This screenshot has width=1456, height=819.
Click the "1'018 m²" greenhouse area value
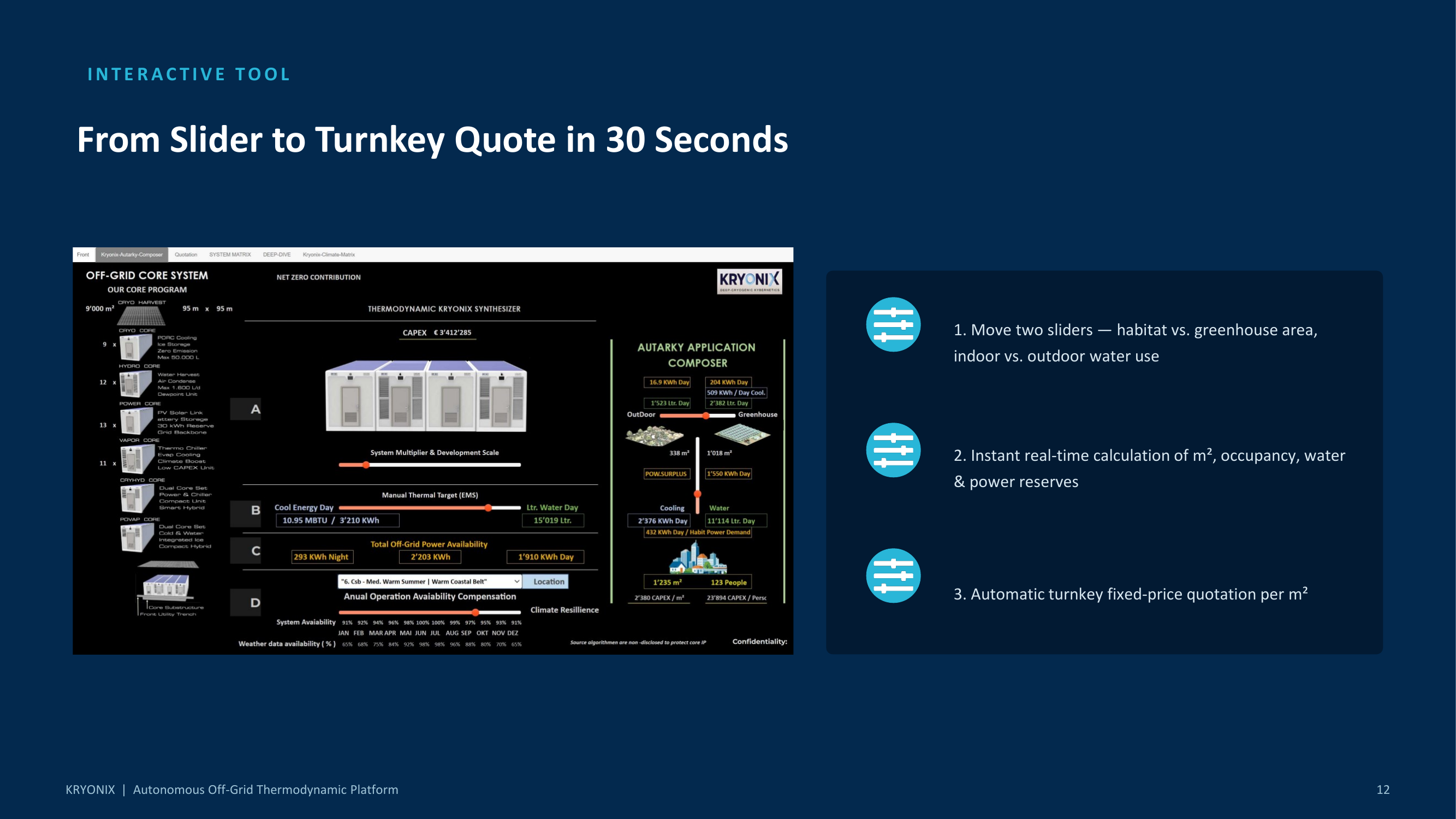tap(719, 453)
